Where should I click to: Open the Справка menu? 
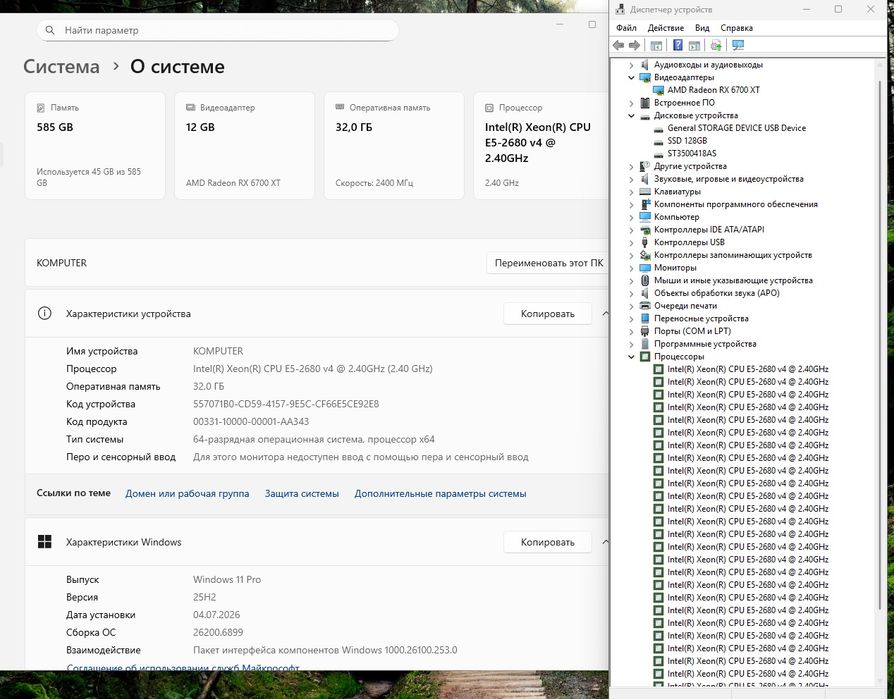pos(736,28)
